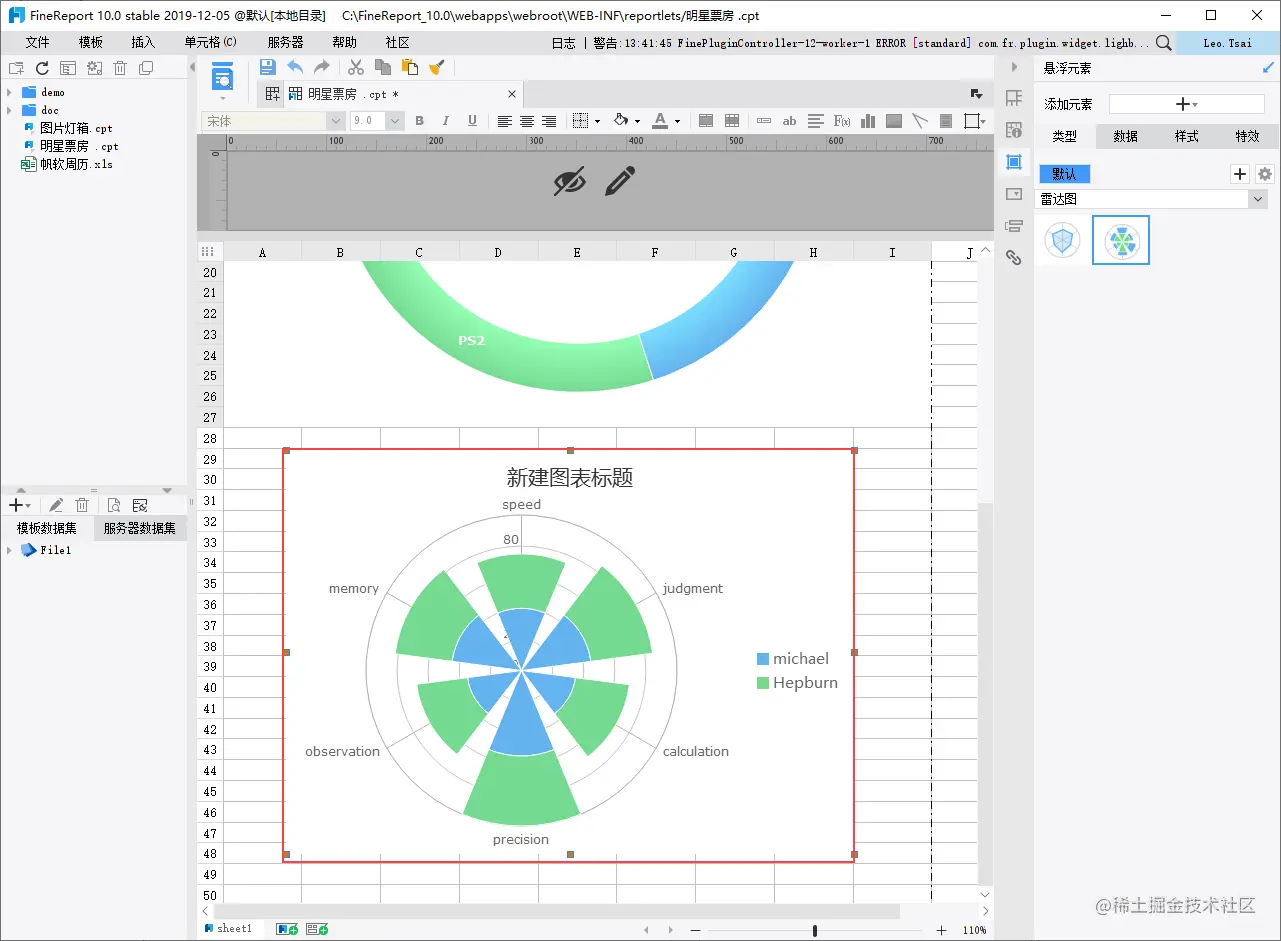The image size is (1281, 941).
Task: Open the 模板 menu
Action: point(91,43)
